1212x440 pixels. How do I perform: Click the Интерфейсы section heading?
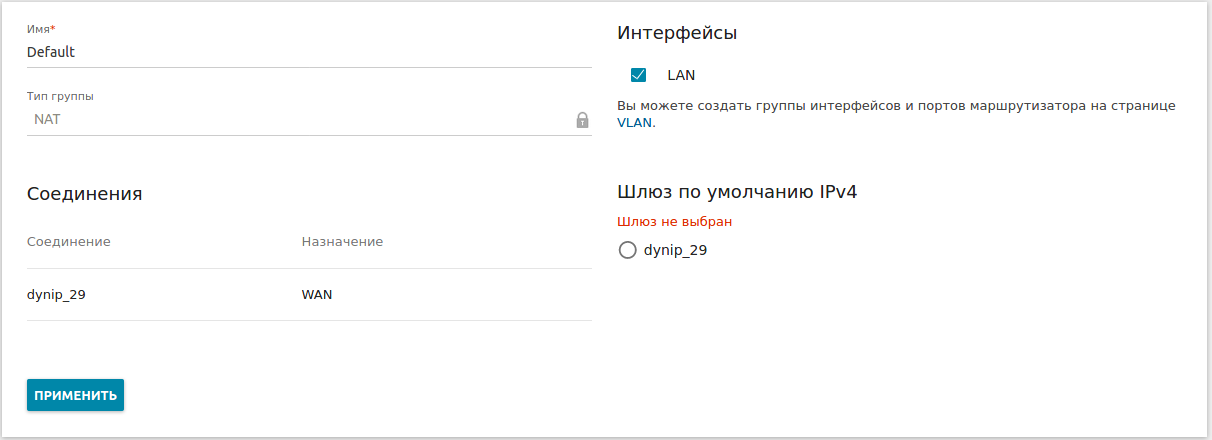pyautogui.click(x=677, y=33)
